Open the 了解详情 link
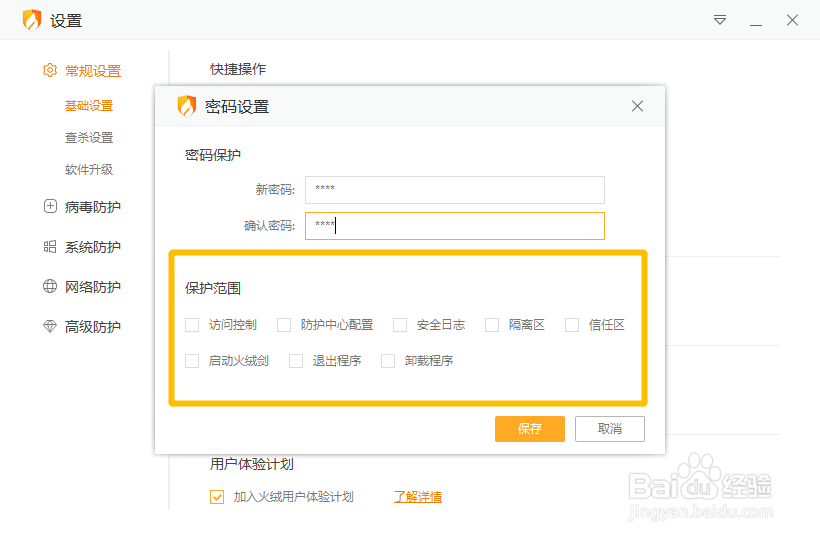Screen dimensions: 820x540 pyautogui.click(x=418, y=497)
